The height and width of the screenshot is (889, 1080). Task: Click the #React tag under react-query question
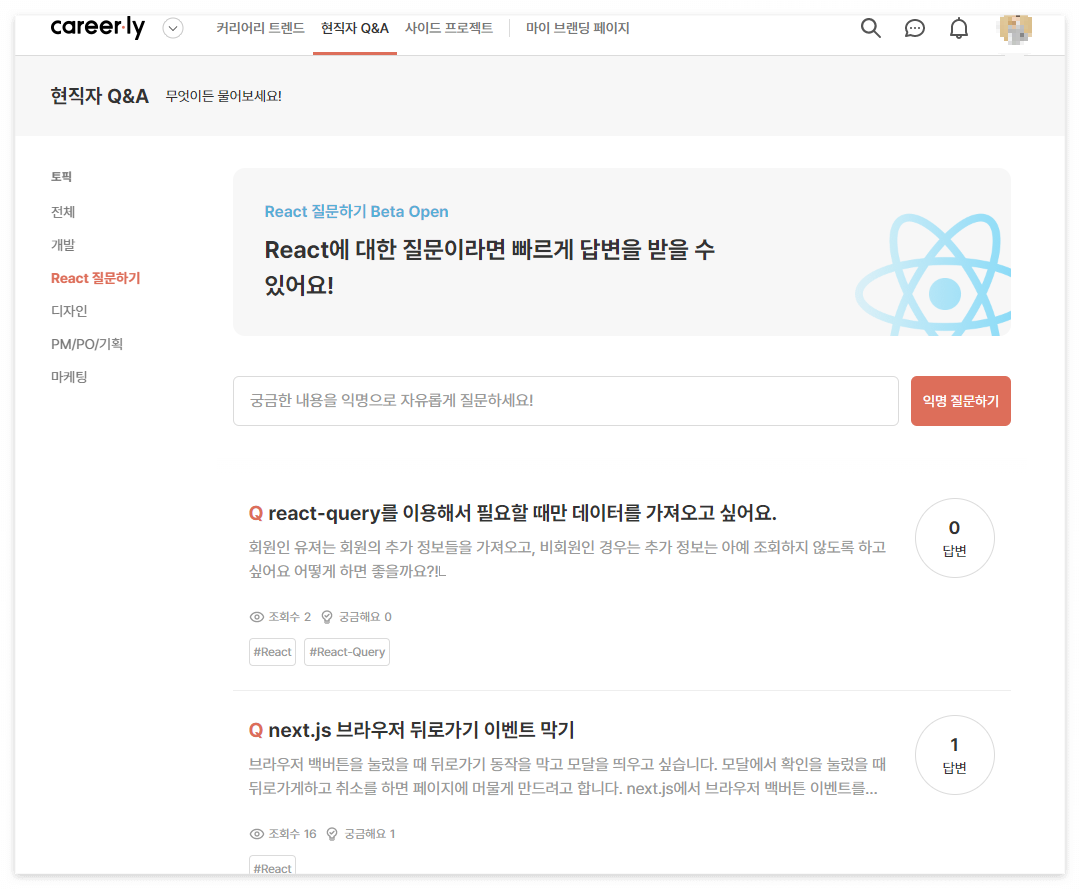click(273, 652)
